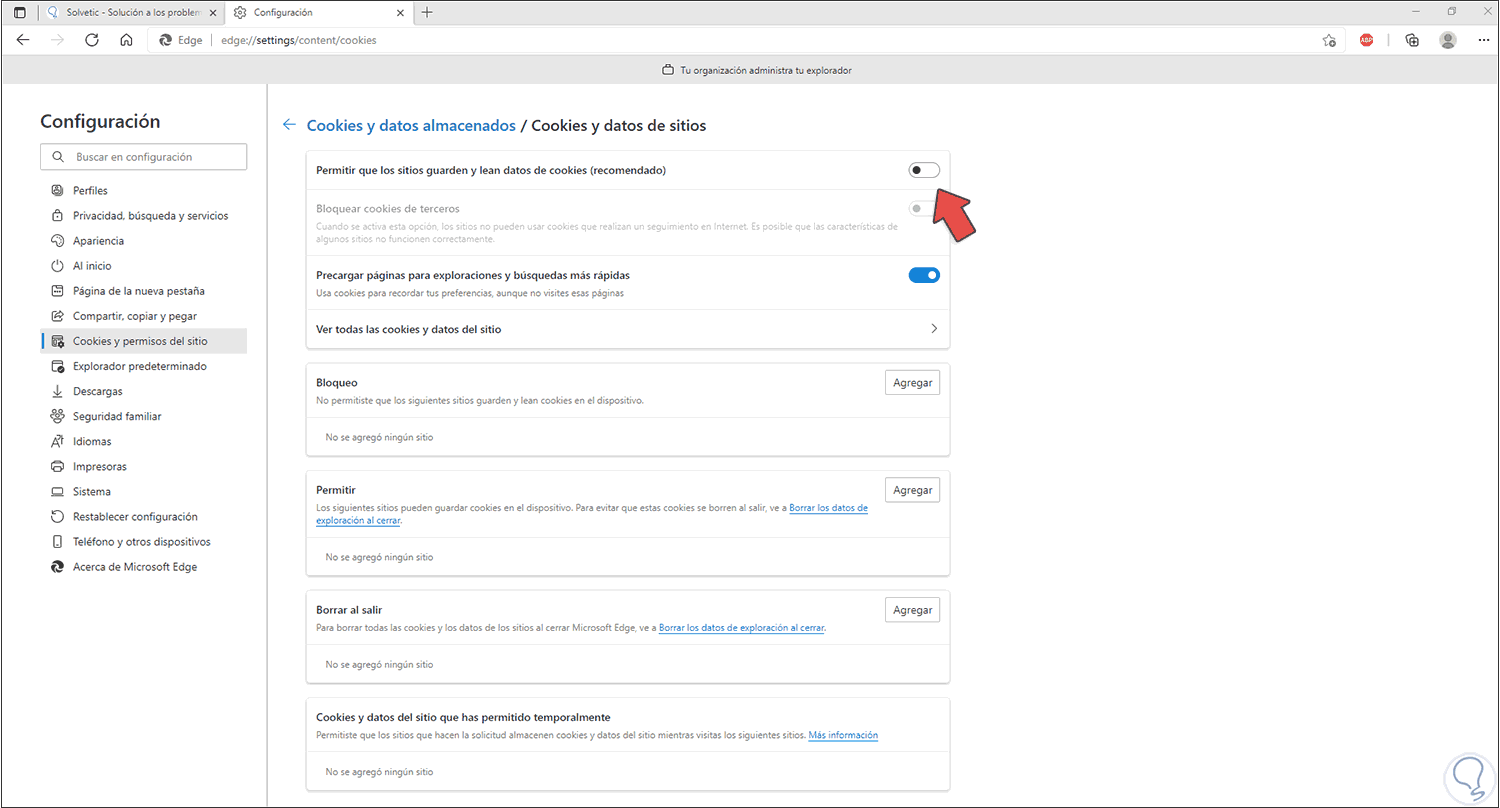The width and height of the screenshot is (1500, 808).
Task: Open the profile avatar icon
Action: click(x=1447, y=40)
